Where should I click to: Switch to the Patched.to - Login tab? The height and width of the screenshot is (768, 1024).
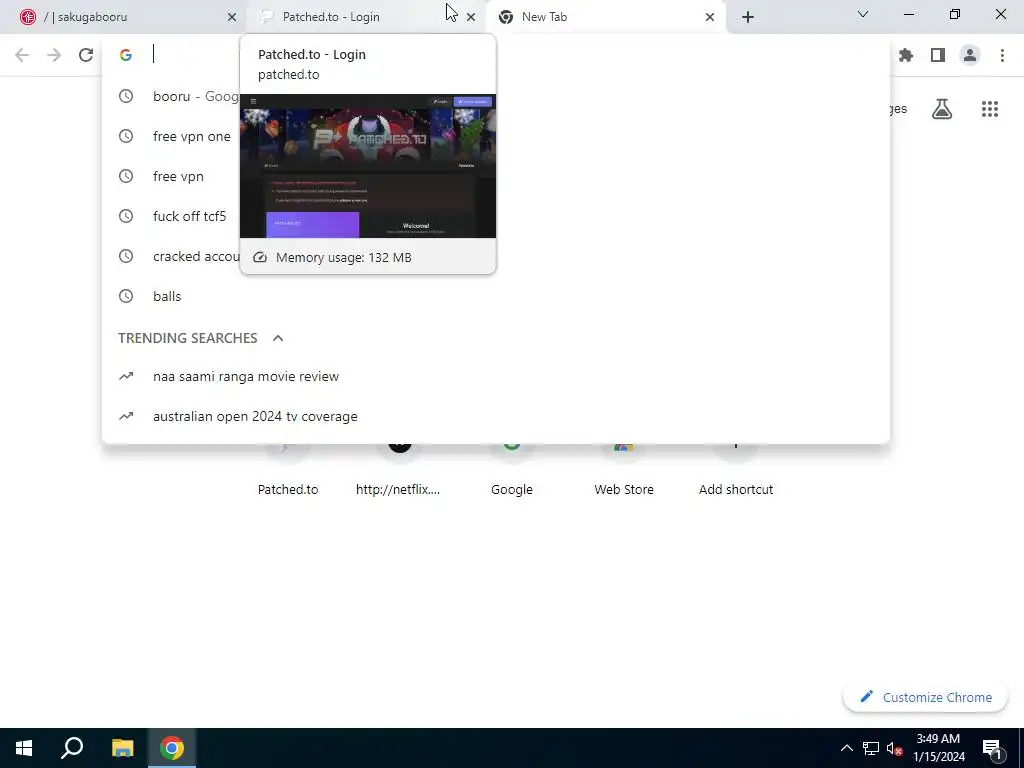(366, 17)
